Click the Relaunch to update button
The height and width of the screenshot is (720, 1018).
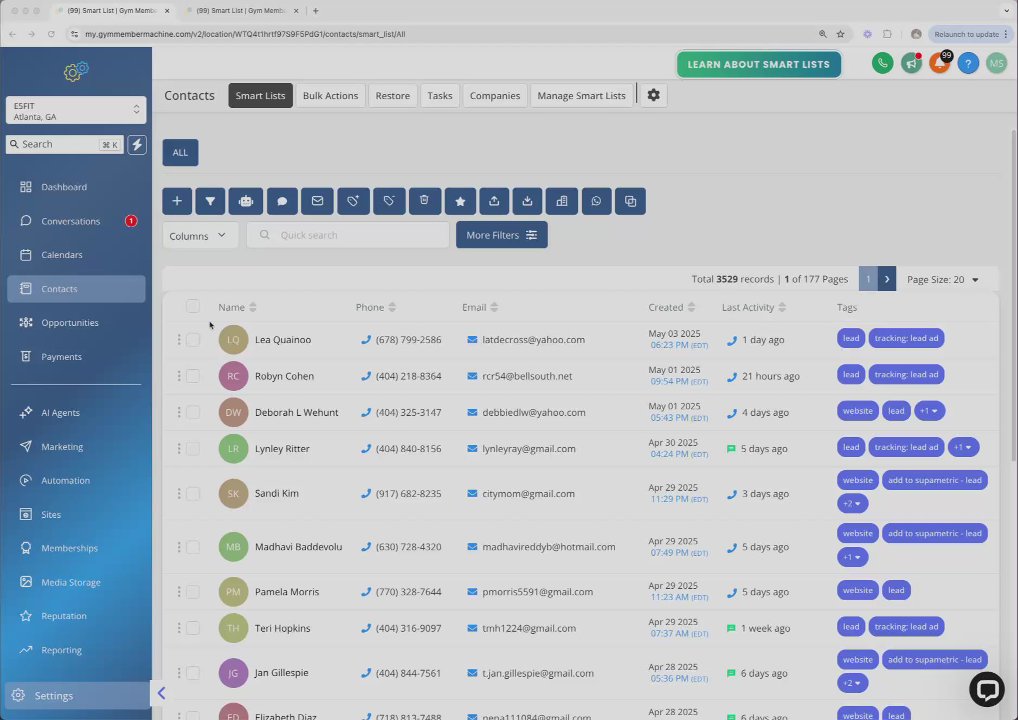[971, 34]
